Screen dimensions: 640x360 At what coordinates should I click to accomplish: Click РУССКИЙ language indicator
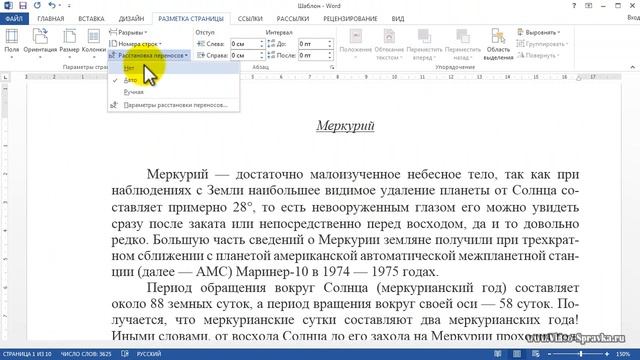[149, 354]
